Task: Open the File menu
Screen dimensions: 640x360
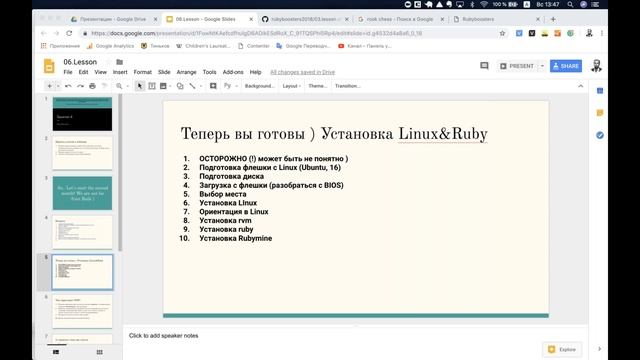Action: point(68,72)
